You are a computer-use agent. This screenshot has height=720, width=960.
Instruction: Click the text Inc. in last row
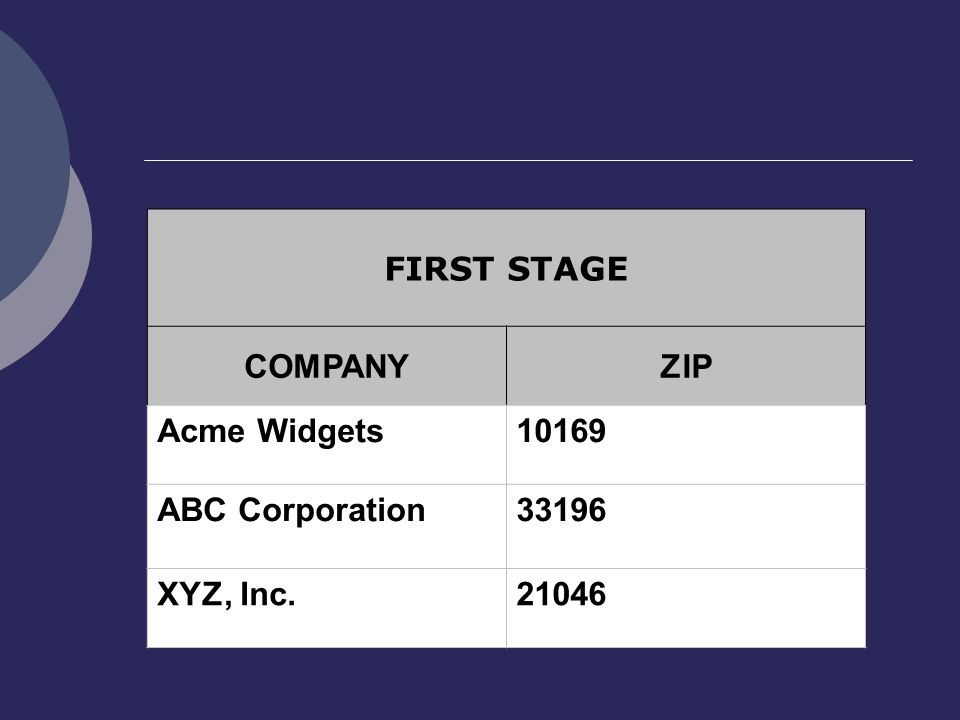[x=268, y=594]
